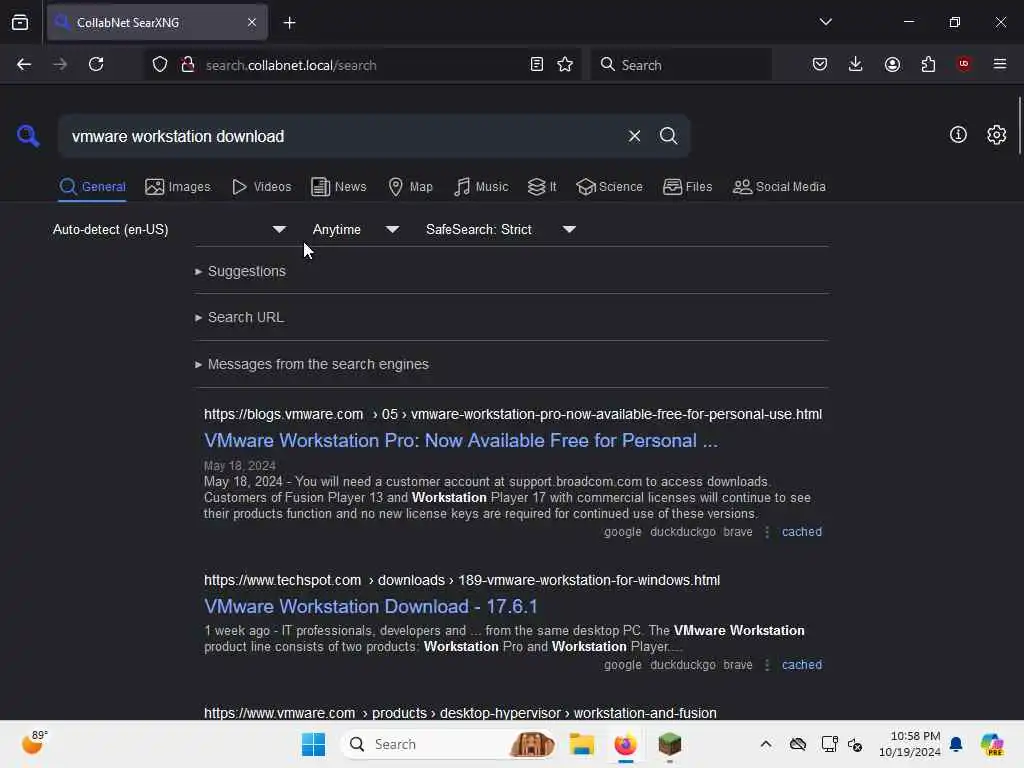1024x768 pixels.
Task: Switch to Science search category
Action: (610, 187)
